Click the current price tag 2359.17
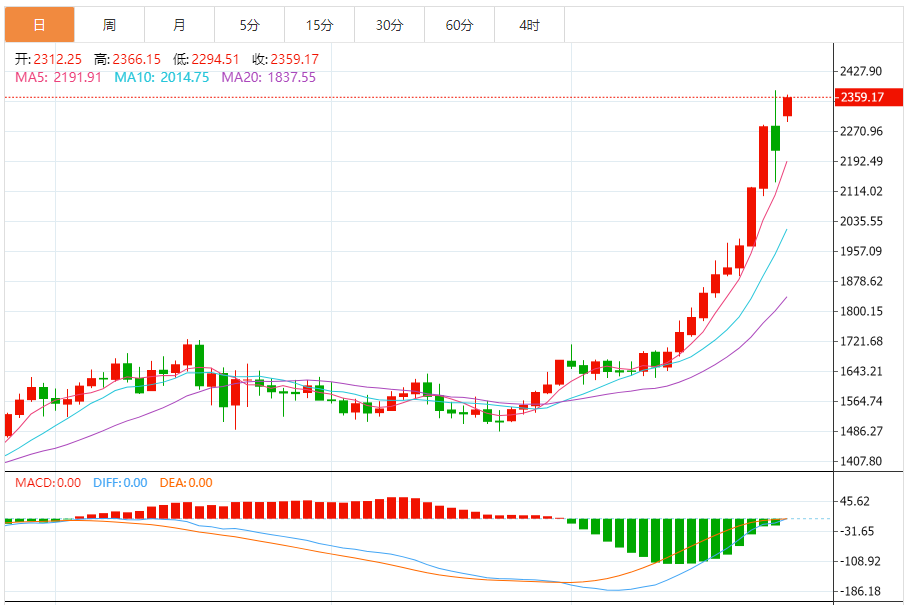This screenshot has width=909, height=605. (x=862, y=97)
